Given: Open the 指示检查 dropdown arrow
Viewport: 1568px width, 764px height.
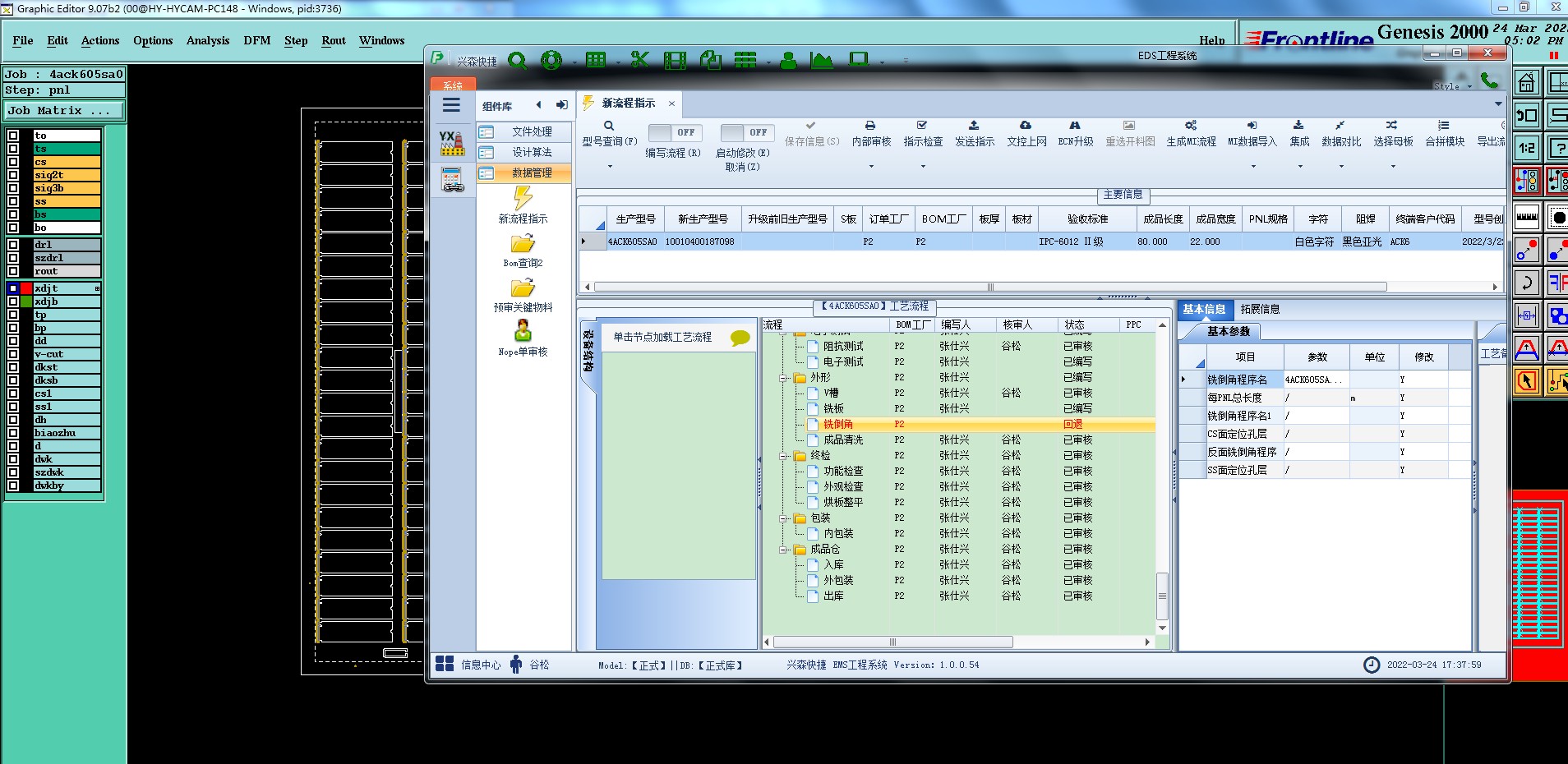Looking at the screenshot, I should coord(923,167).
